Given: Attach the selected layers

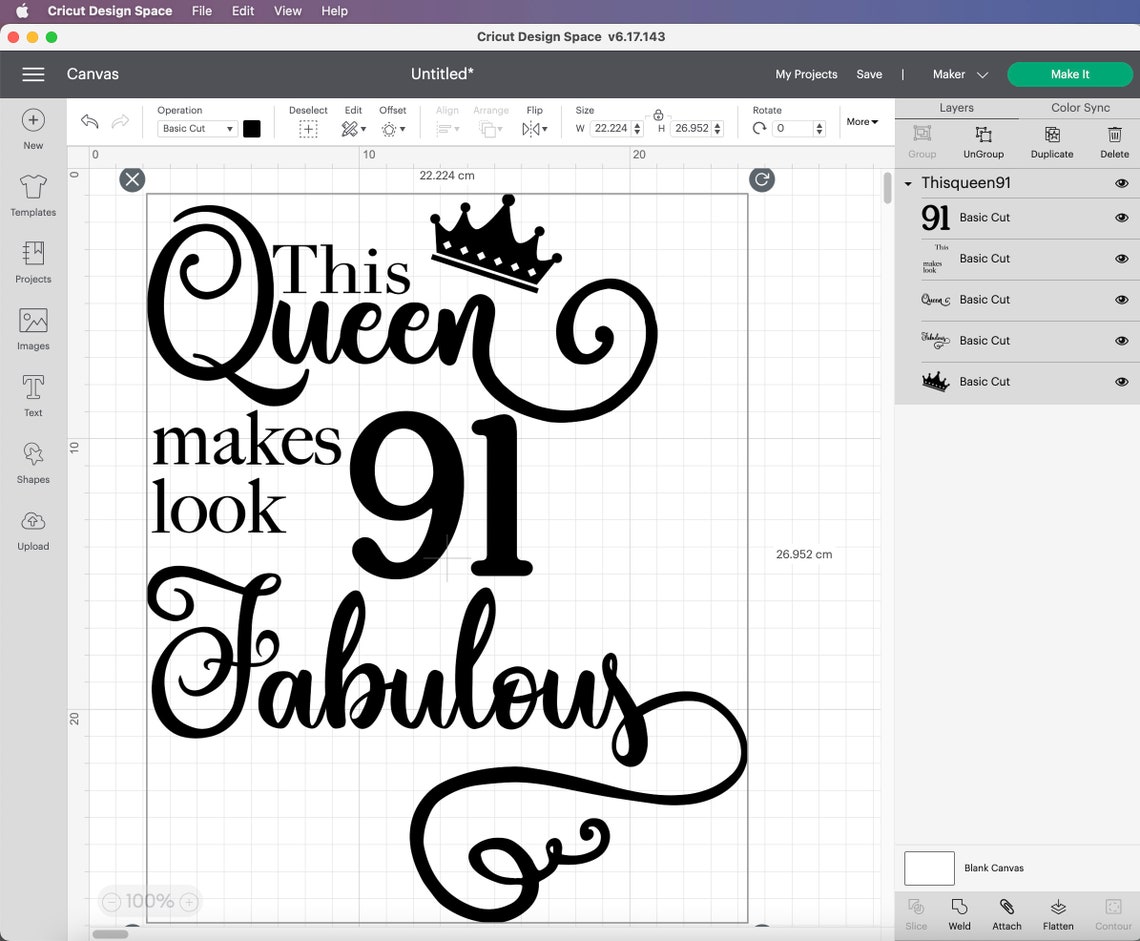Looking at the screenshot, I should pos(1007,912).
